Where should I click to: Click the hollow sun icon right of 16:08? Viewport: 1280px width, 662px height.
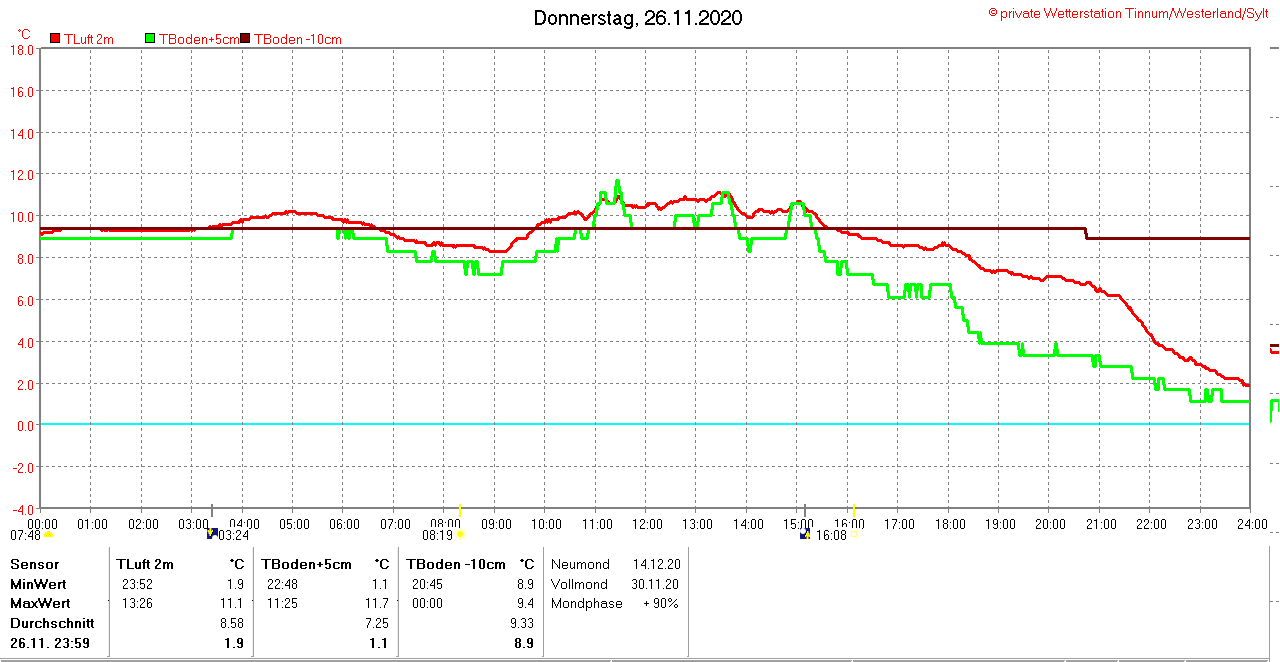click(854, 534)
